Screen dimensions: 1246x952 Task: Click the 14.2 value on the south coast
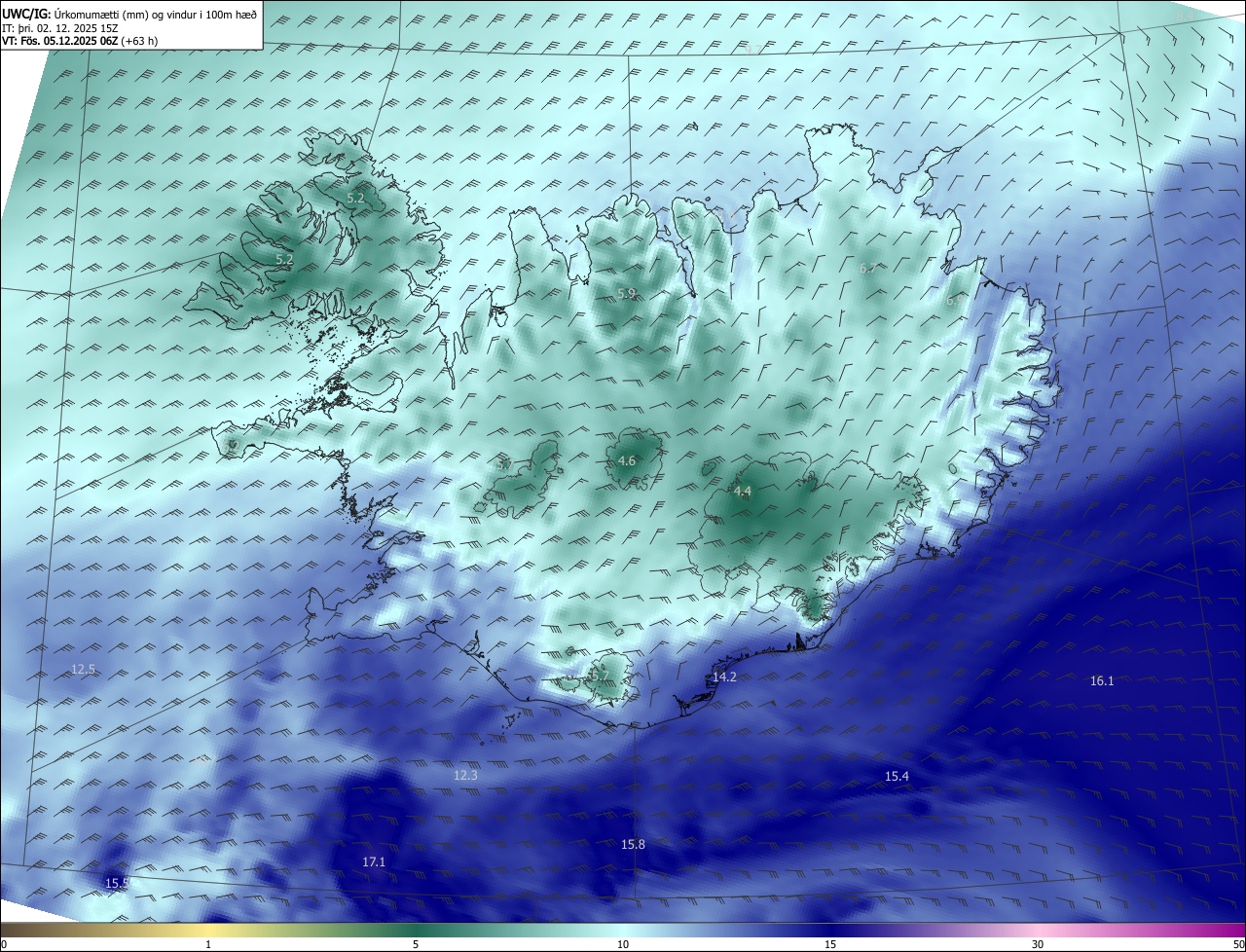coord(724,677)
